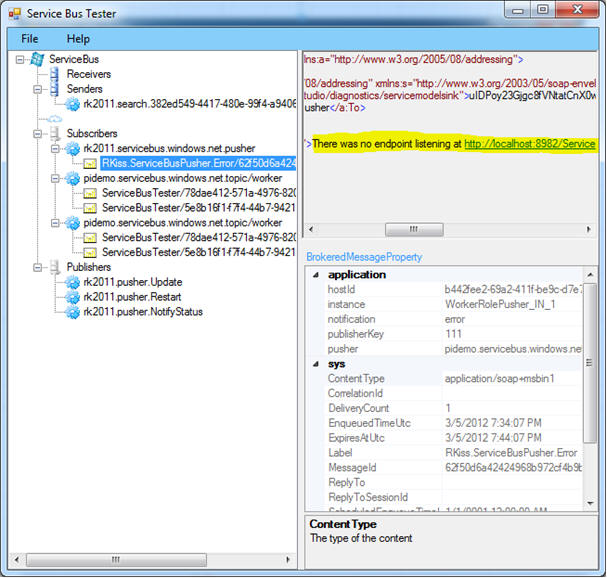Click the property grid scroll up arrow
Image resolution: width=607 pixels, height=578 pixels.
[x=590, y=275]
